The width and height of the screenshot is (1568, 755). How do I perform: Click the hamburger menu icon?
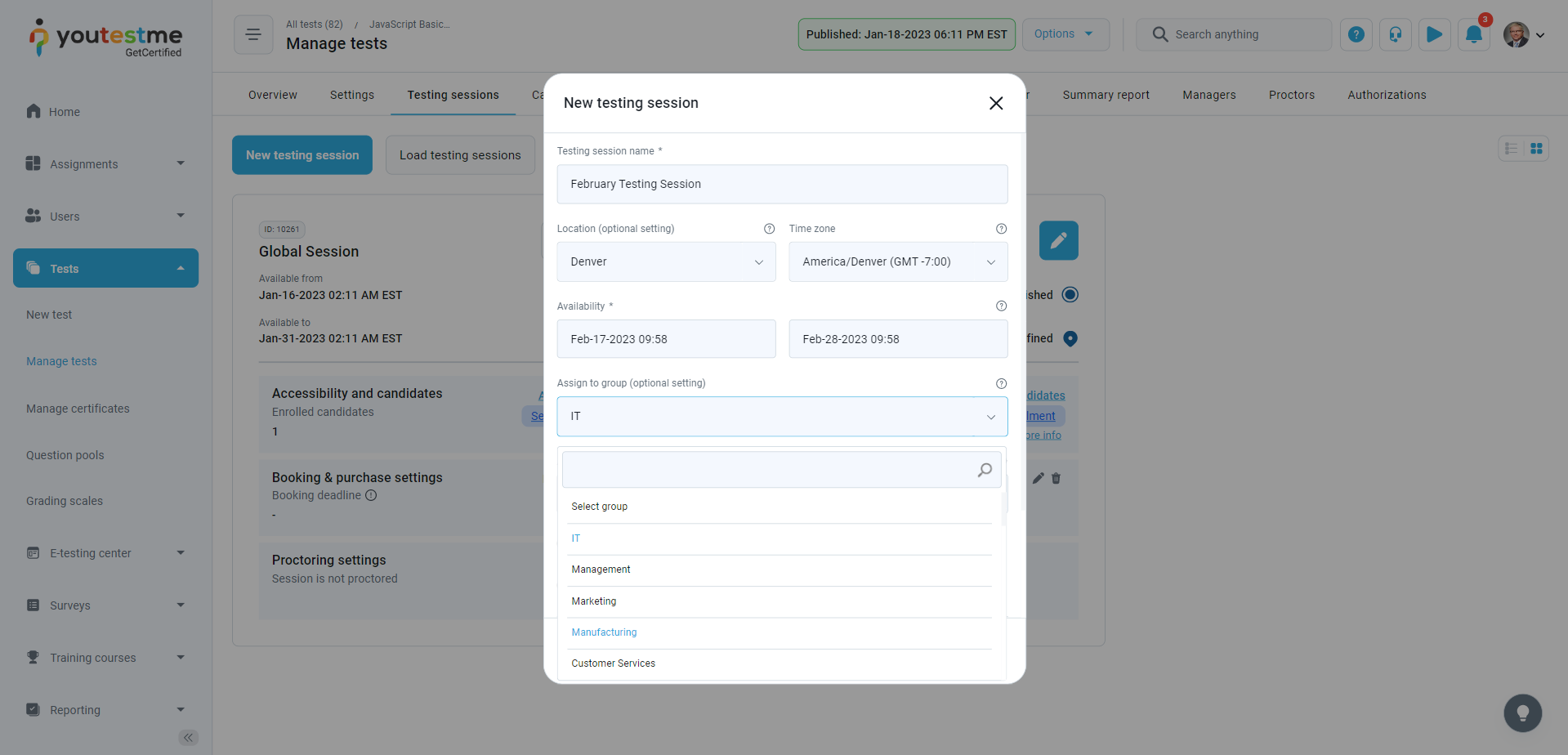click(x=253, y=34)
